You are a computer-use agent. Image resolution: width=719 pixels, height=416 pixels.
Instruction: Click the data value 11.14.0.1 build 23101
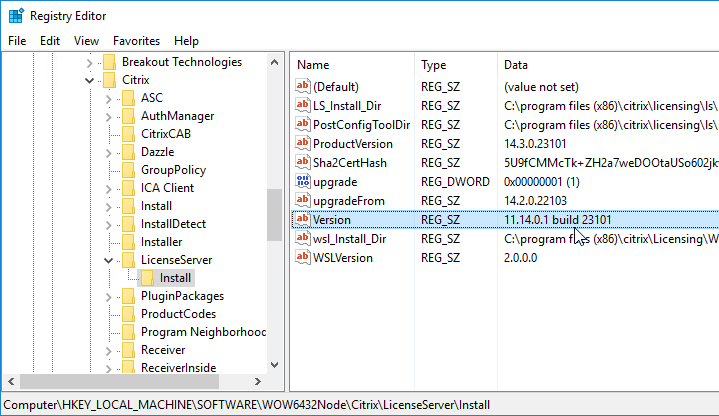pyautogui.click(x=558, y=220)
